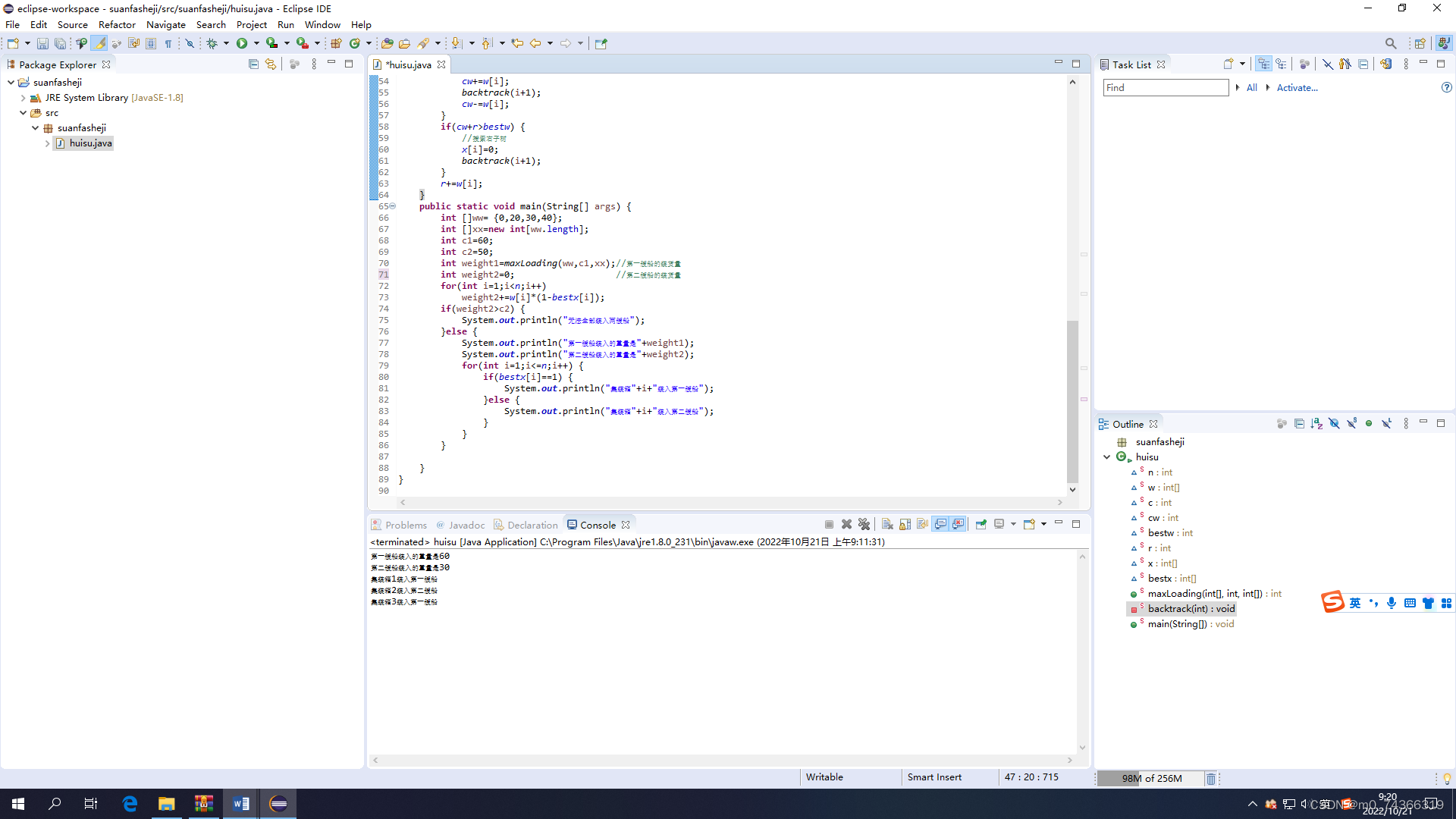Viewport: 1456px width, 819px height.
Task: Click New Java Class icon
Action: [x=354, y=43]
